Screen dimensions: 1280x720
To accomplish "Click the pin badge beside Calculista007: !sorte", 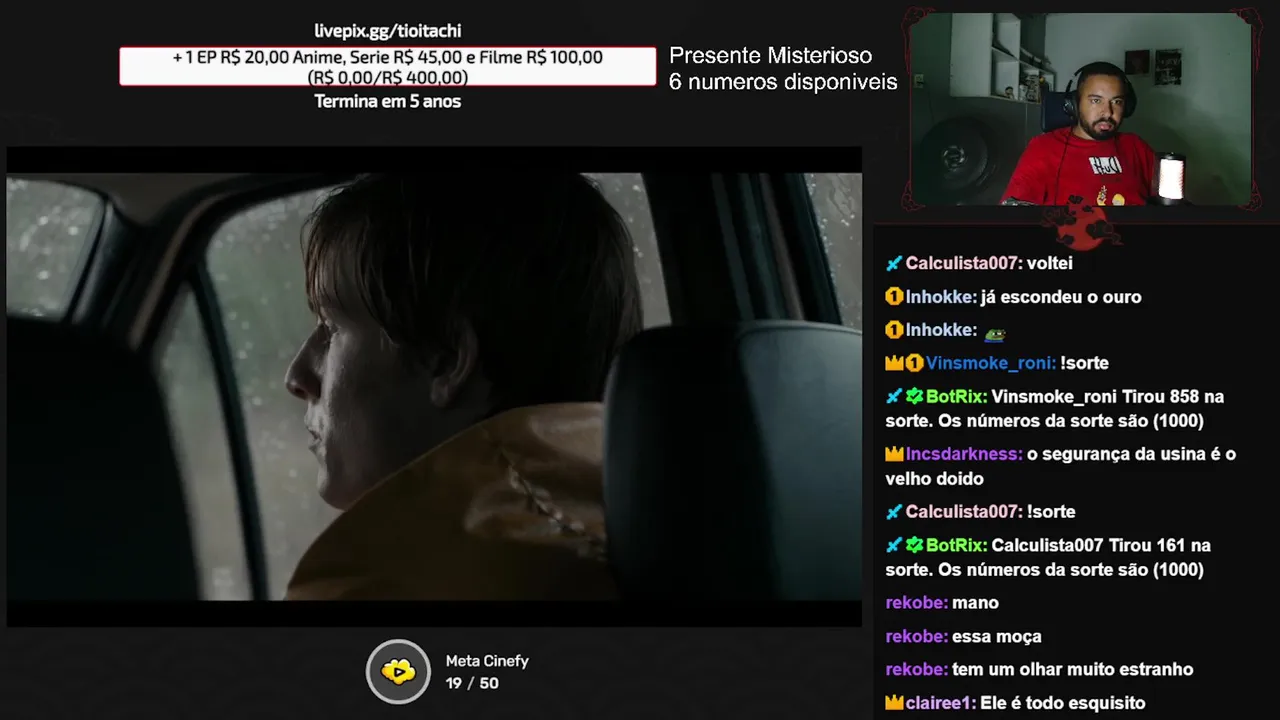I will click(894, 512).
